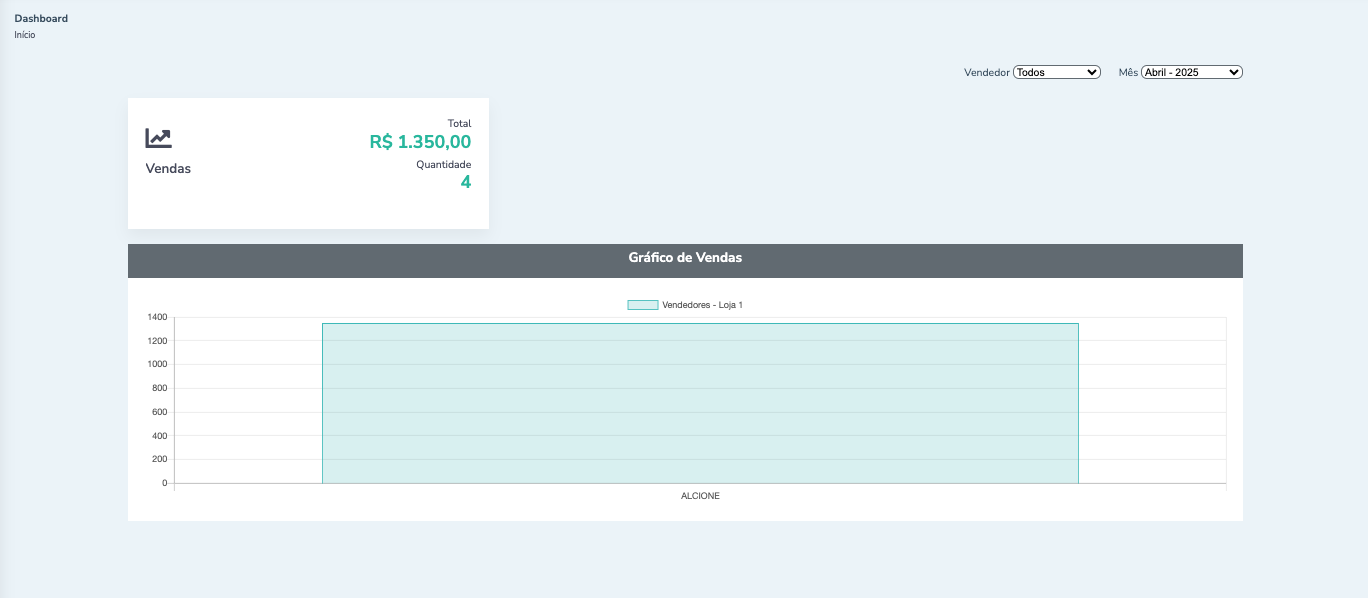The image size is (1368, 598).
Task: Select the Gráfico de Vendas header
Action: point(685,258)
